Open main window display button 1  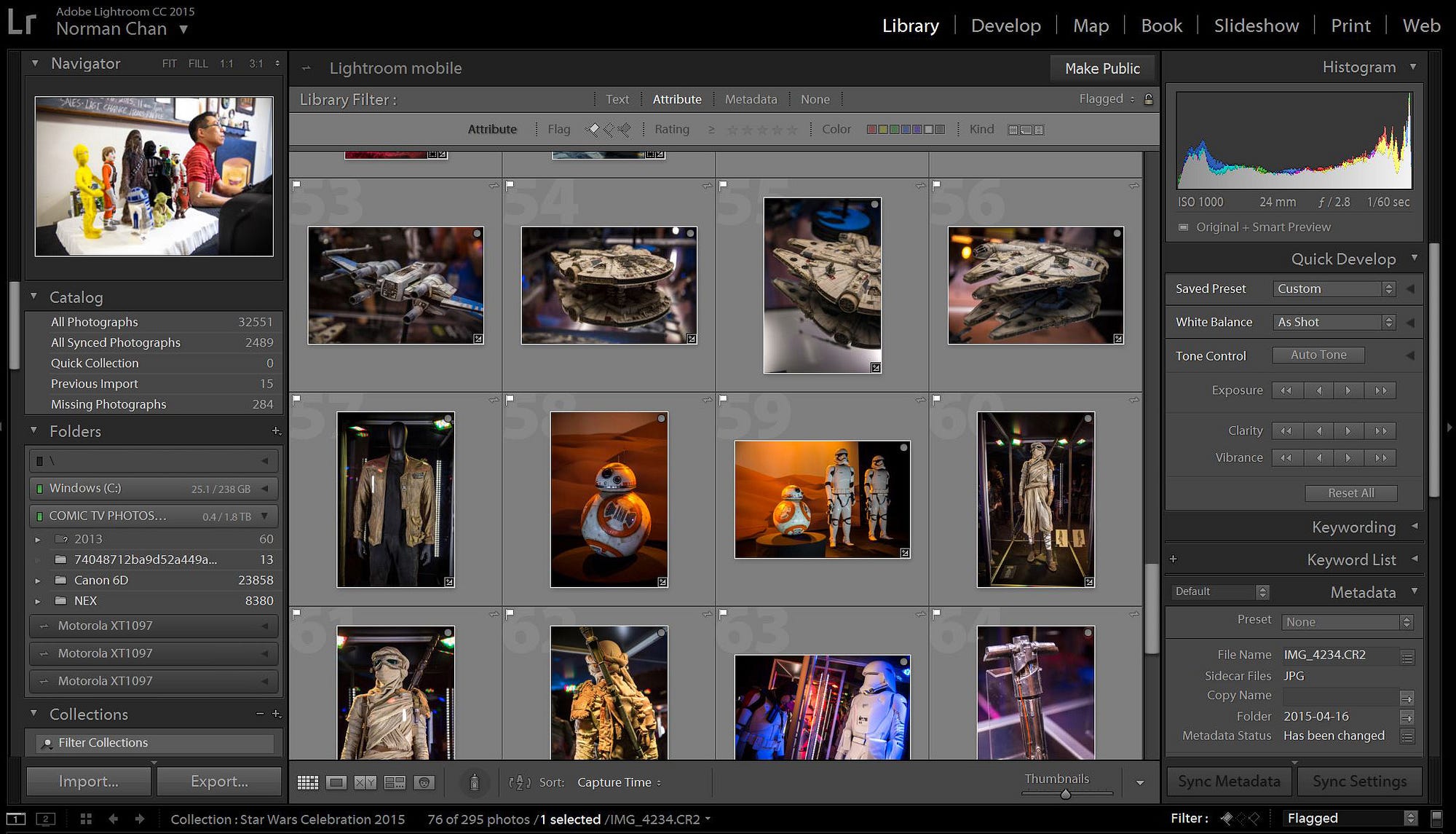(16, 819)
